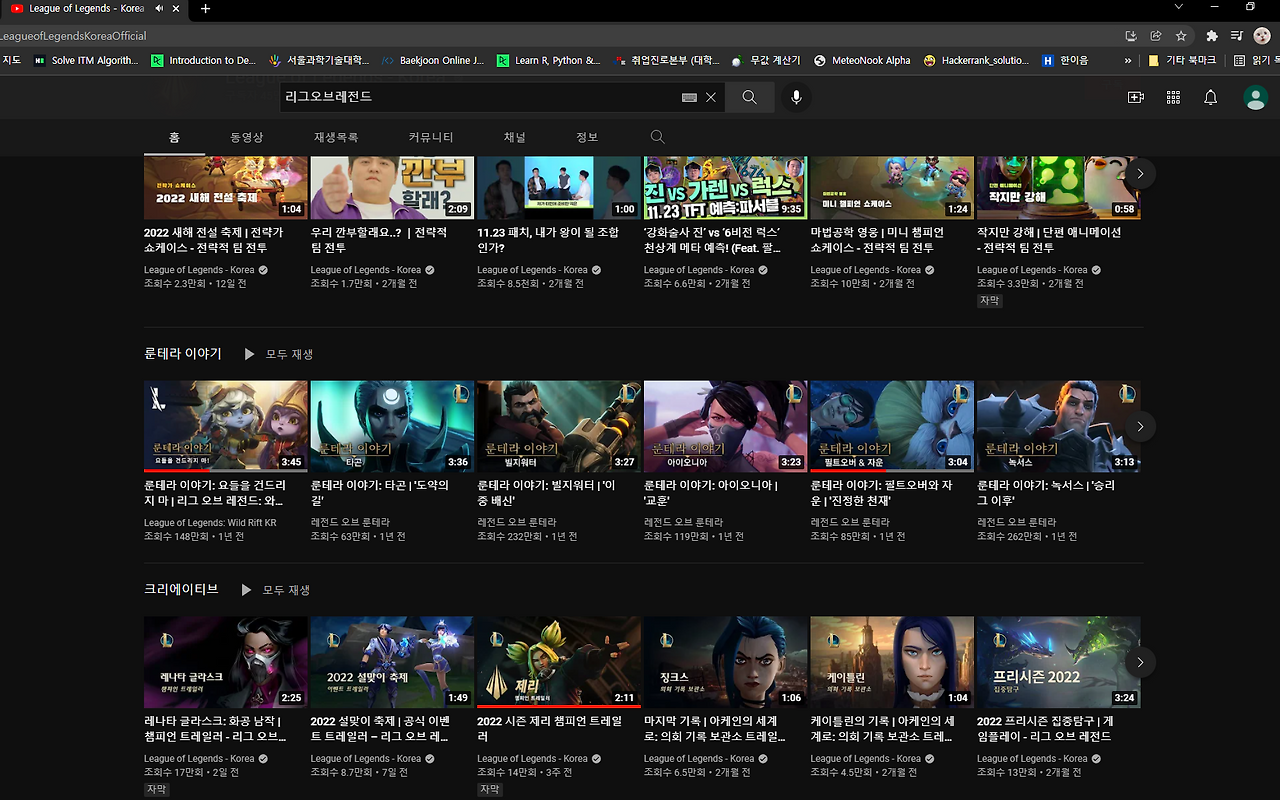The image size is (1280, 800).
Task: Open the 제리 champion trailer thumbnail
Action: 559,662
